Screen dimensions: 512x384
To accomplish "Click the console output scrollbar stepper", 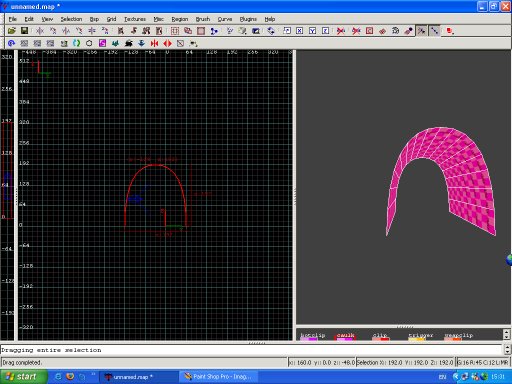I will [507, 349].
